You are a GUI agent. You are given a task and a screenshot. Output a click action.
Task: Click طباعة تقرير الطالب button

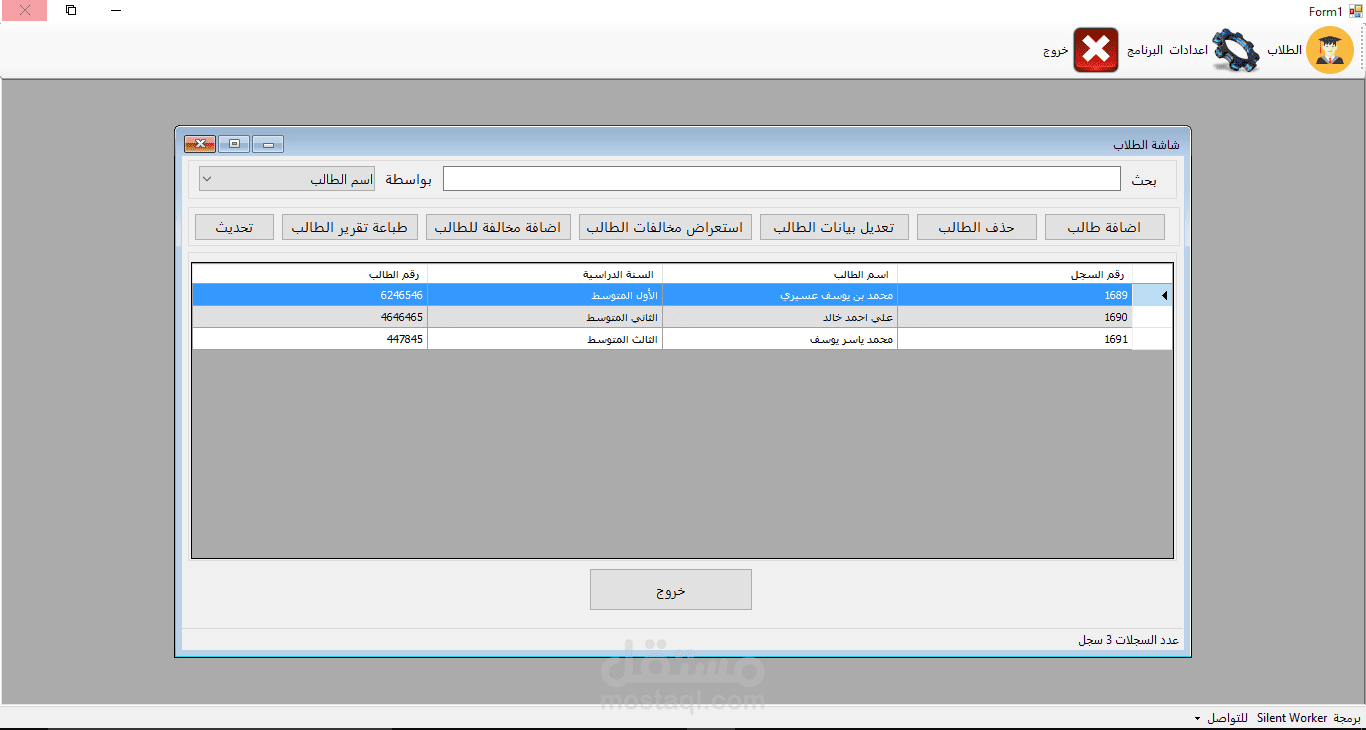(350, 227)
